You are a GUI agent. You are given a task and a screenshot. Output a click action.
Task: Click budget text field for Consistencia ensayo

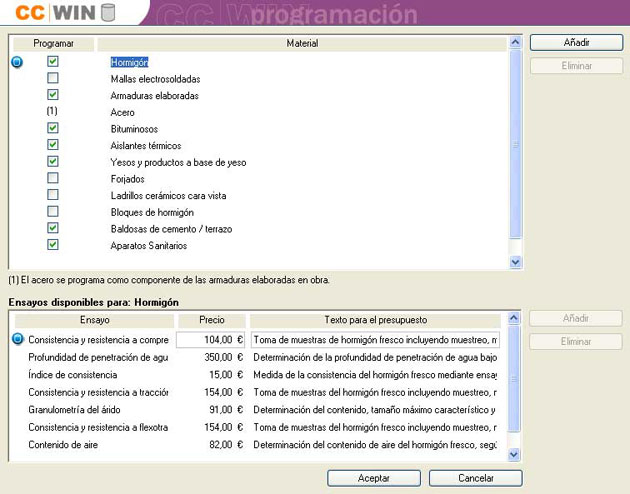(375, 340)
